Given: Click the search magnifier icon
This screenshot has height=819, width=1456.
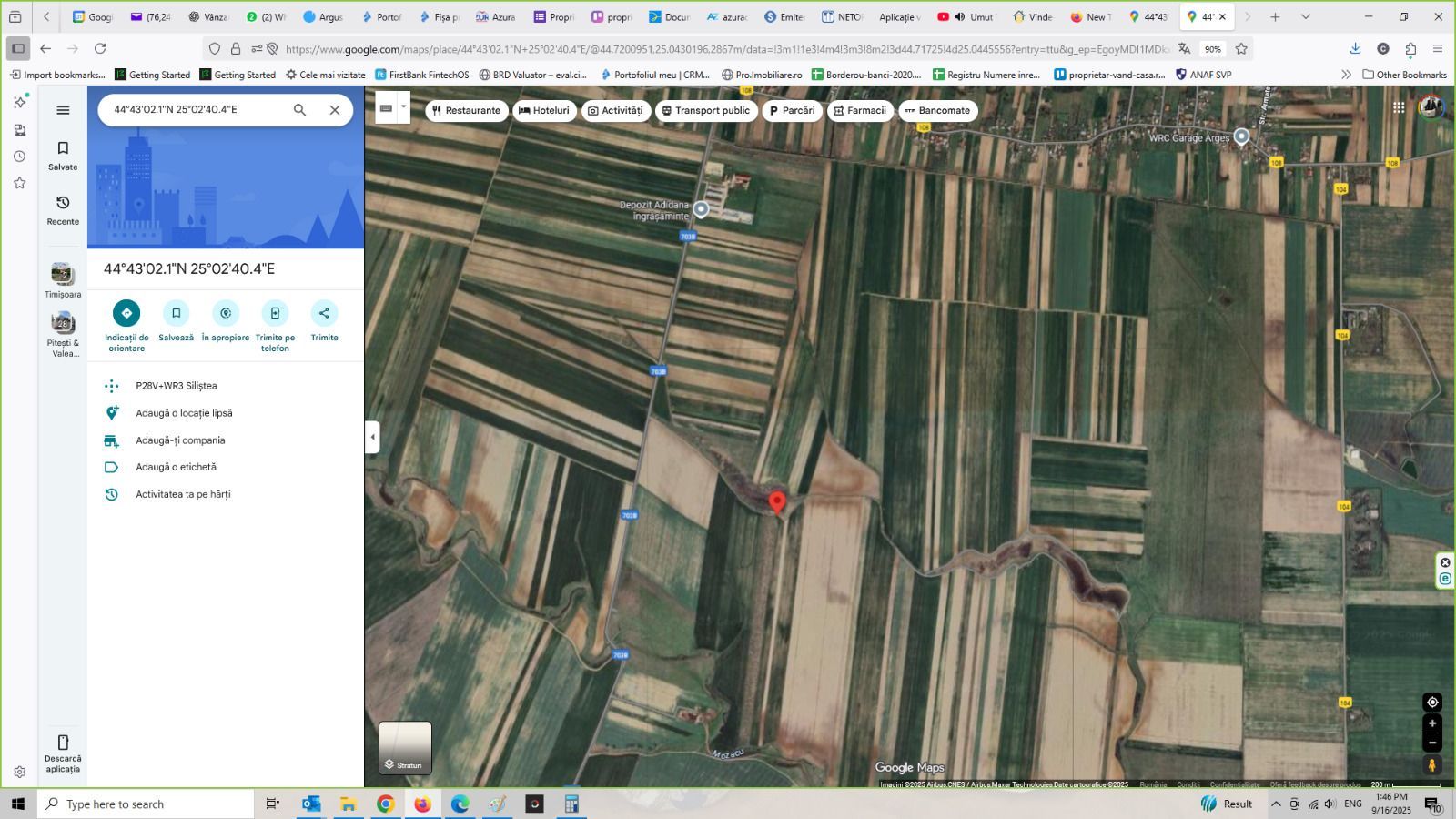Looking at the screenshot, I should click(x=299, y=110).
